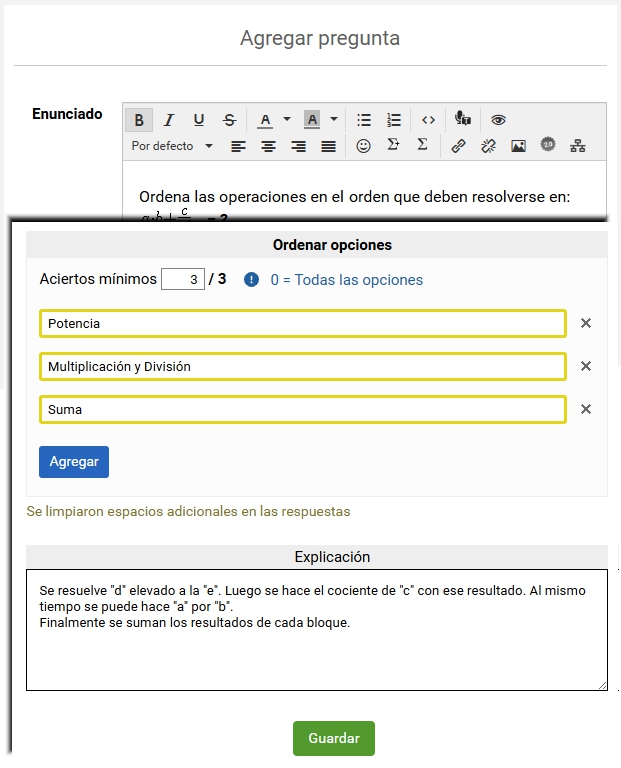The height and width of the screenshot is (768, 621).
Task: Insert an image into the statement
Action: click(x=518, y=146)
